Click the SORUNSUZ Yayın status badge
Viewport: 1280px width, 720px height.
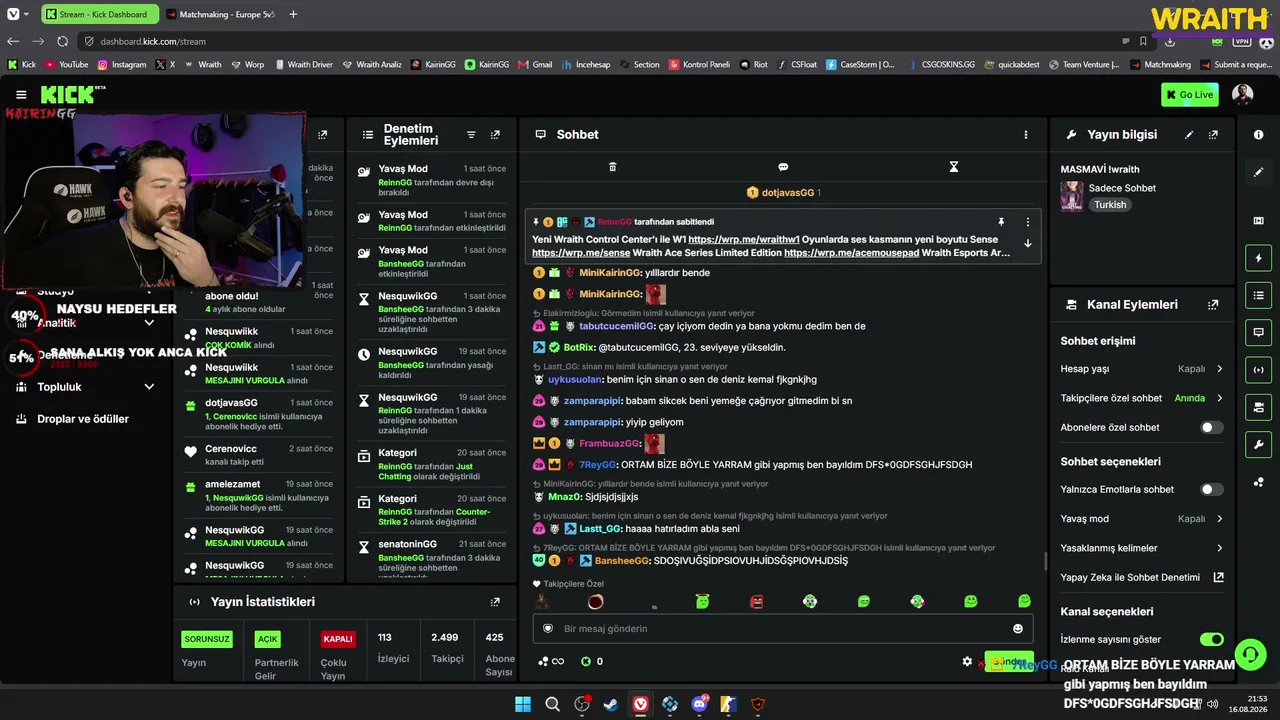207,639
